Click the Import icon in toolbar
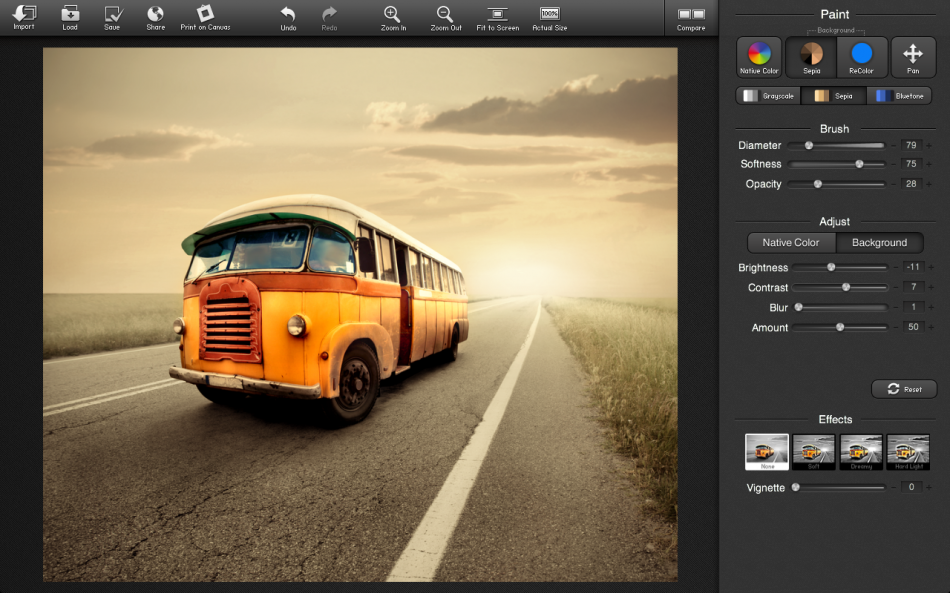Screen dimensions: 950x593 point(24,15)
